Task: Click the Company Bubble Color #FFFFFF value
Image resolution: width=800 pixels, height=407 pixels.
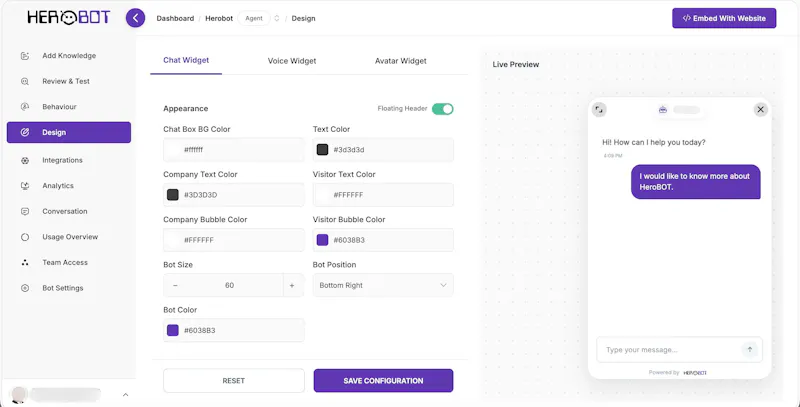Action: (x=199, y=240)
